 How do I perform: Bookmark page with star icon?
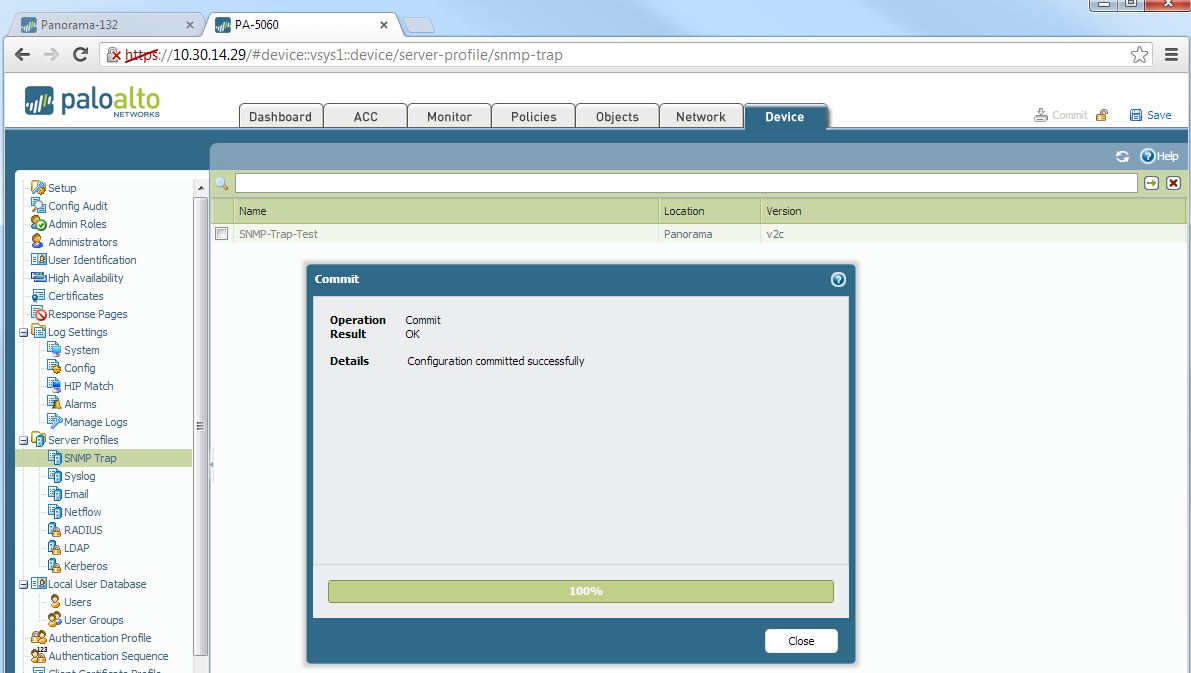click(1139, 55)
